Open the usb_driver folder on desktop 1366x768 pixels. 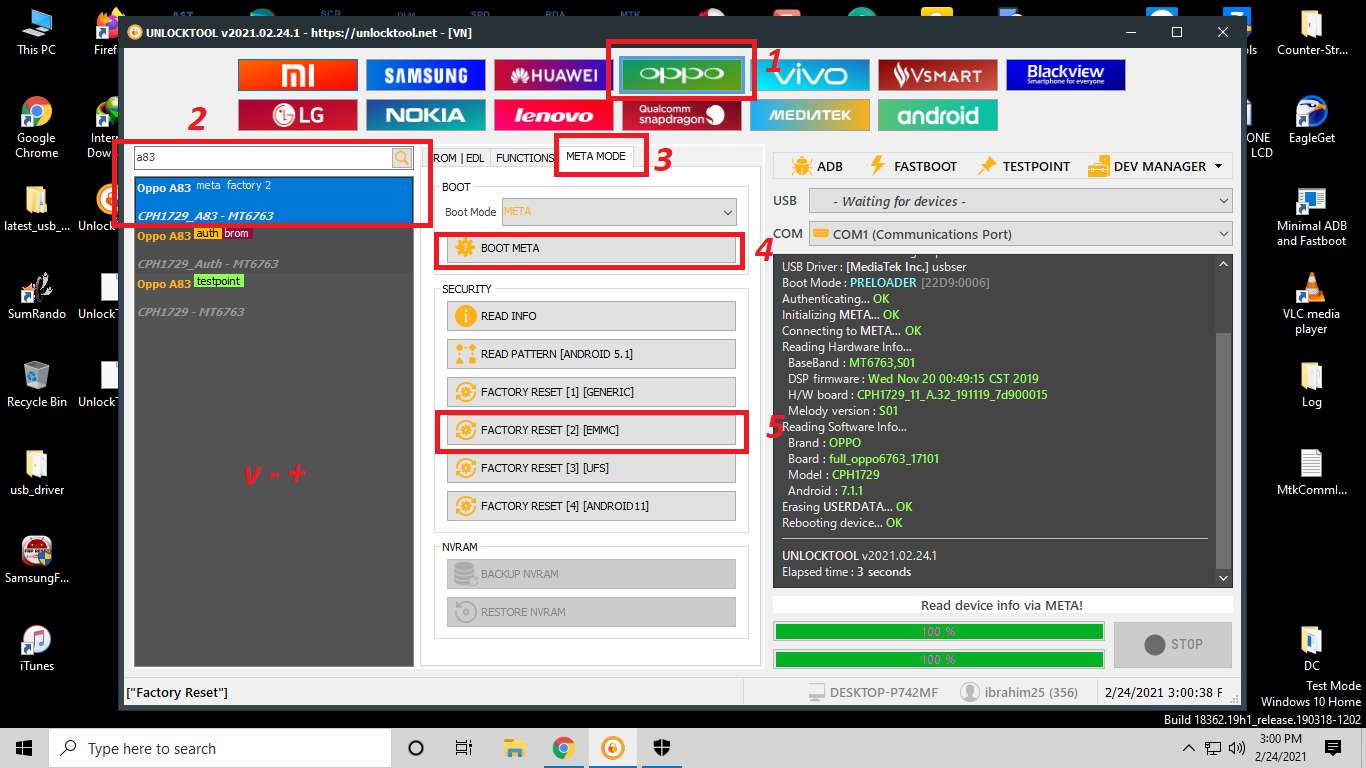tap(36, 472)
